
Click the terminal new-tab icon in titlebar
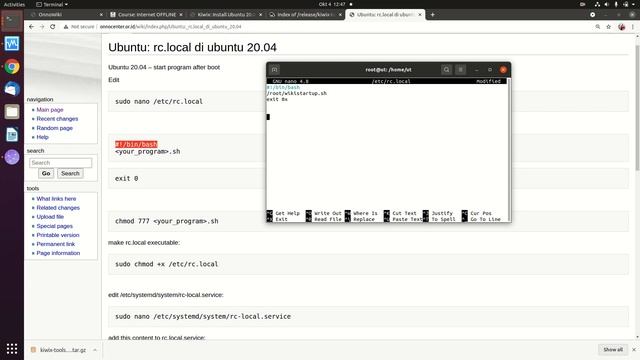[275, 70]
